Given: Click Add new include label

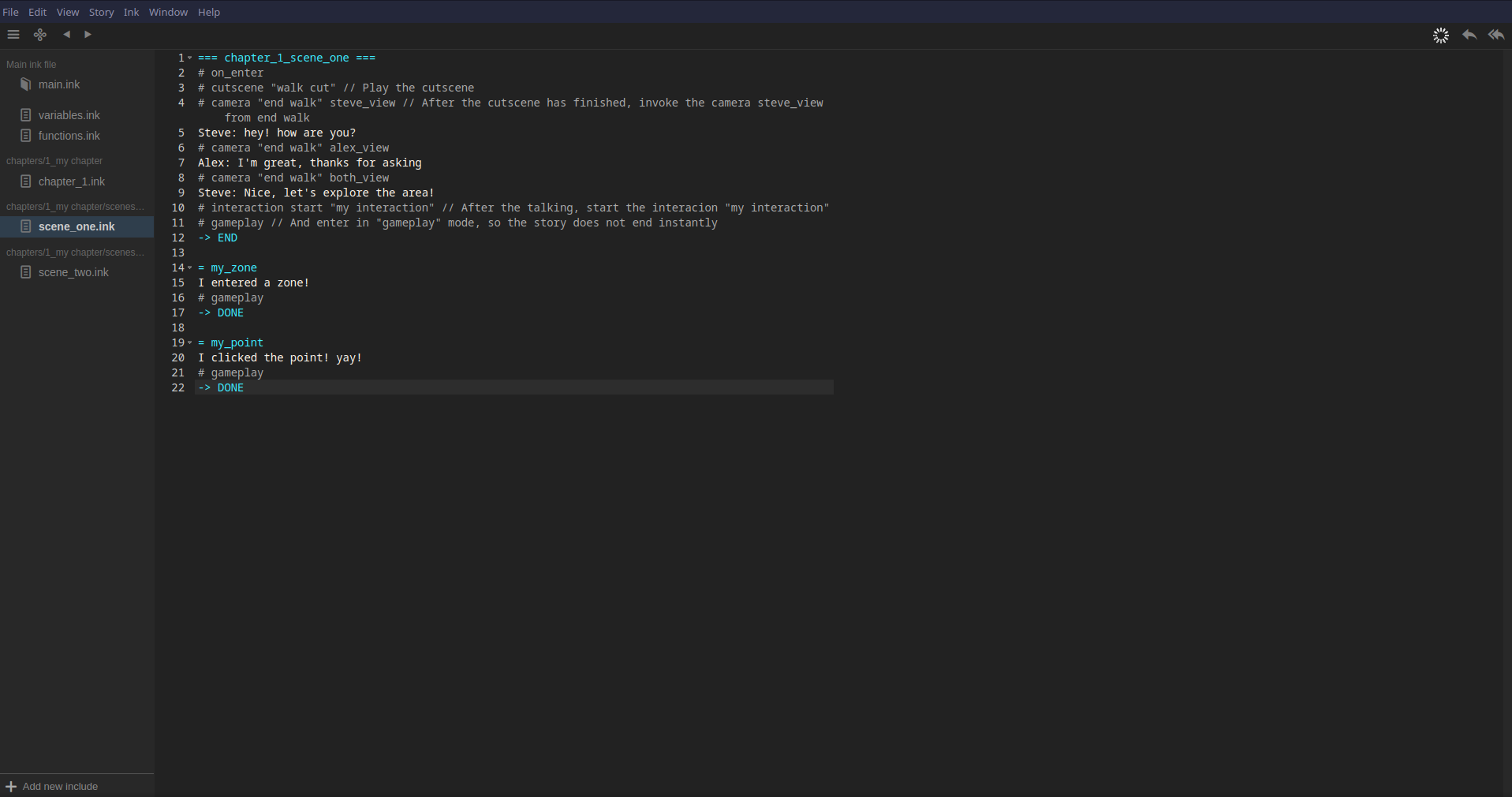Looking at the screenshot, I should tap(60, 787).
